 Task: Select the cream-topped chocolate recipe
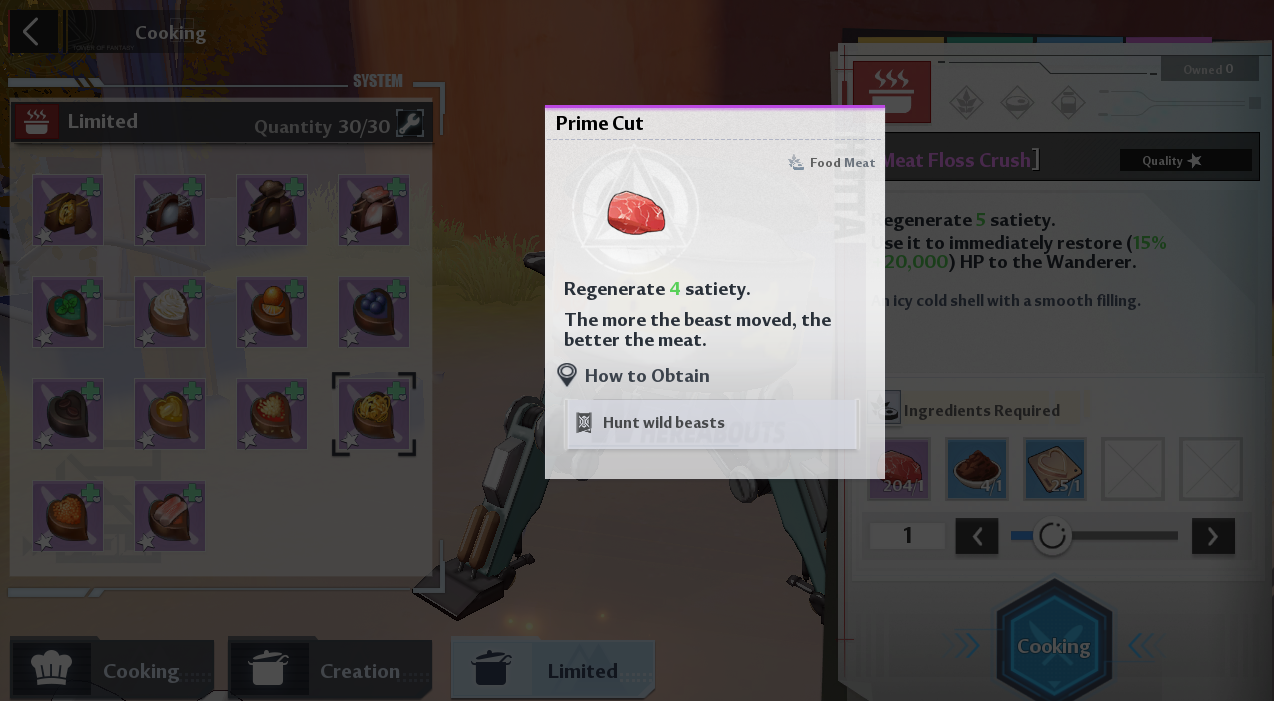click(x=170, y=312)
